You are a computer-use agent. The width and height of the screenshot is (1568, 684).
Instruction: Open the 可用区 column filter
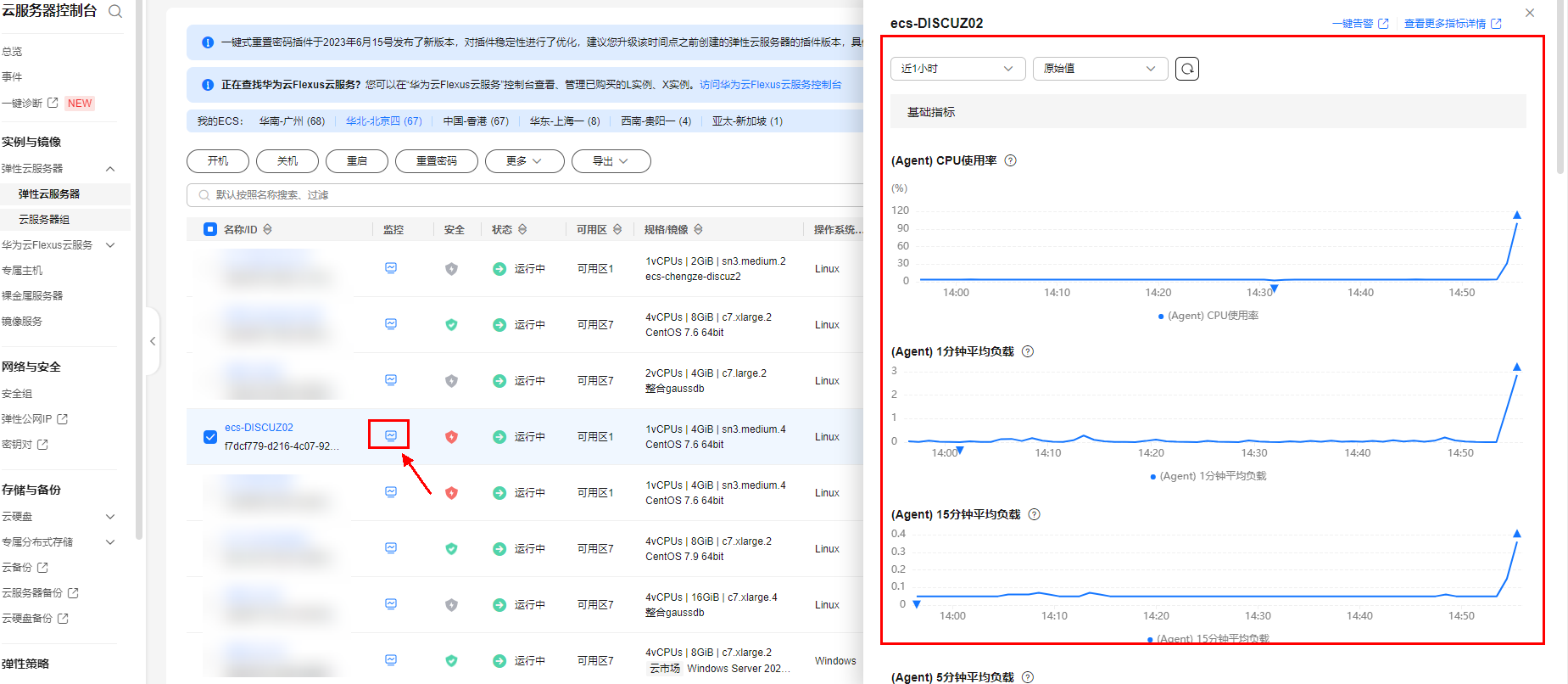pos(617,229)
